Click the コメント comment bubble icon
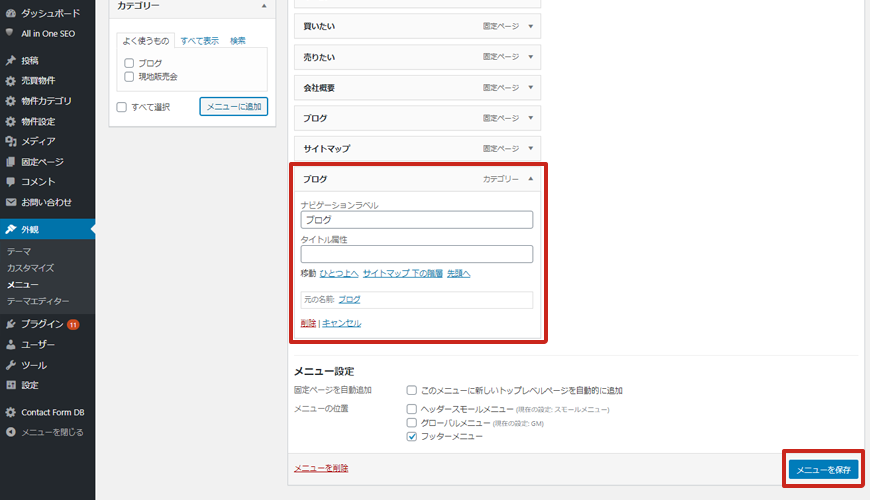870x500 pixels. pyautogui.click(x=10, y=182)
